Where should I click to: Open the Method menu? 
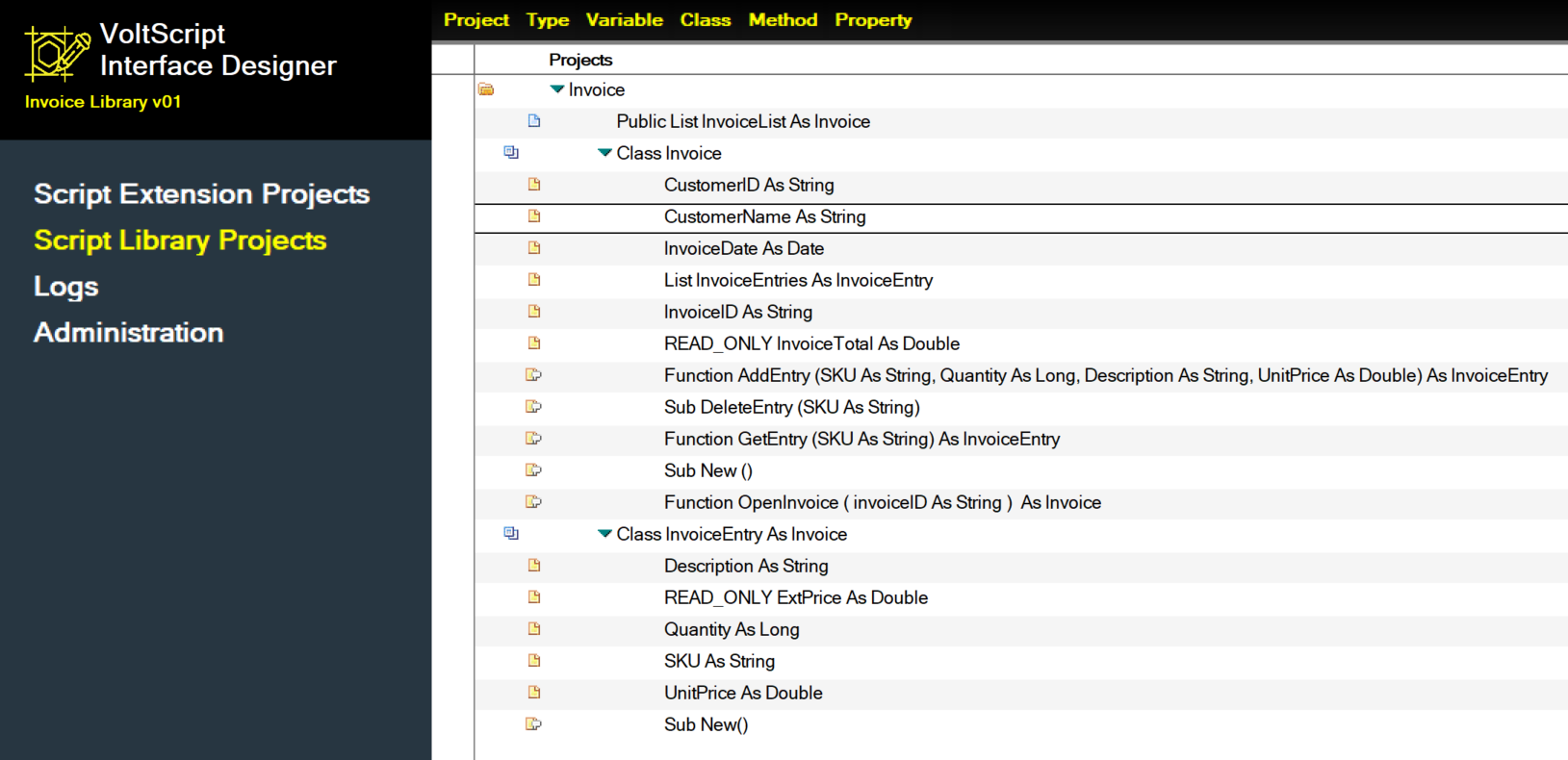(x=784, y=20)
